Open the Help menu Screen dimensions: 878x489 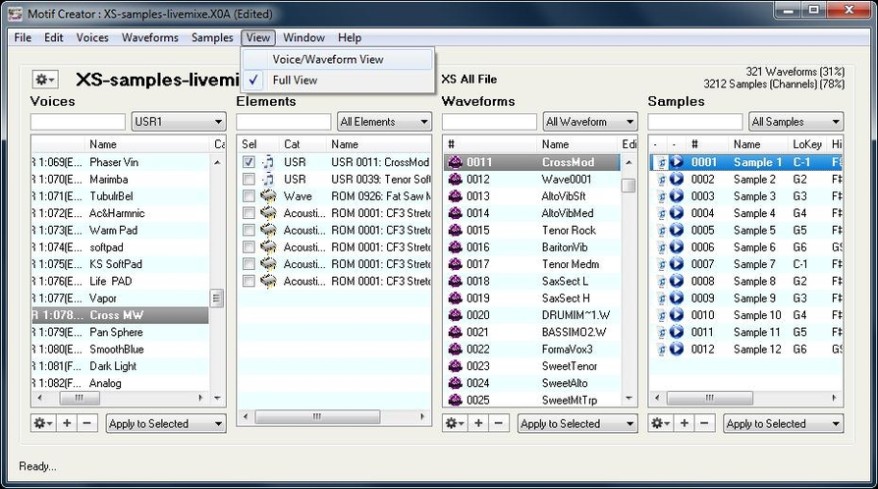(x=349, y=38)
